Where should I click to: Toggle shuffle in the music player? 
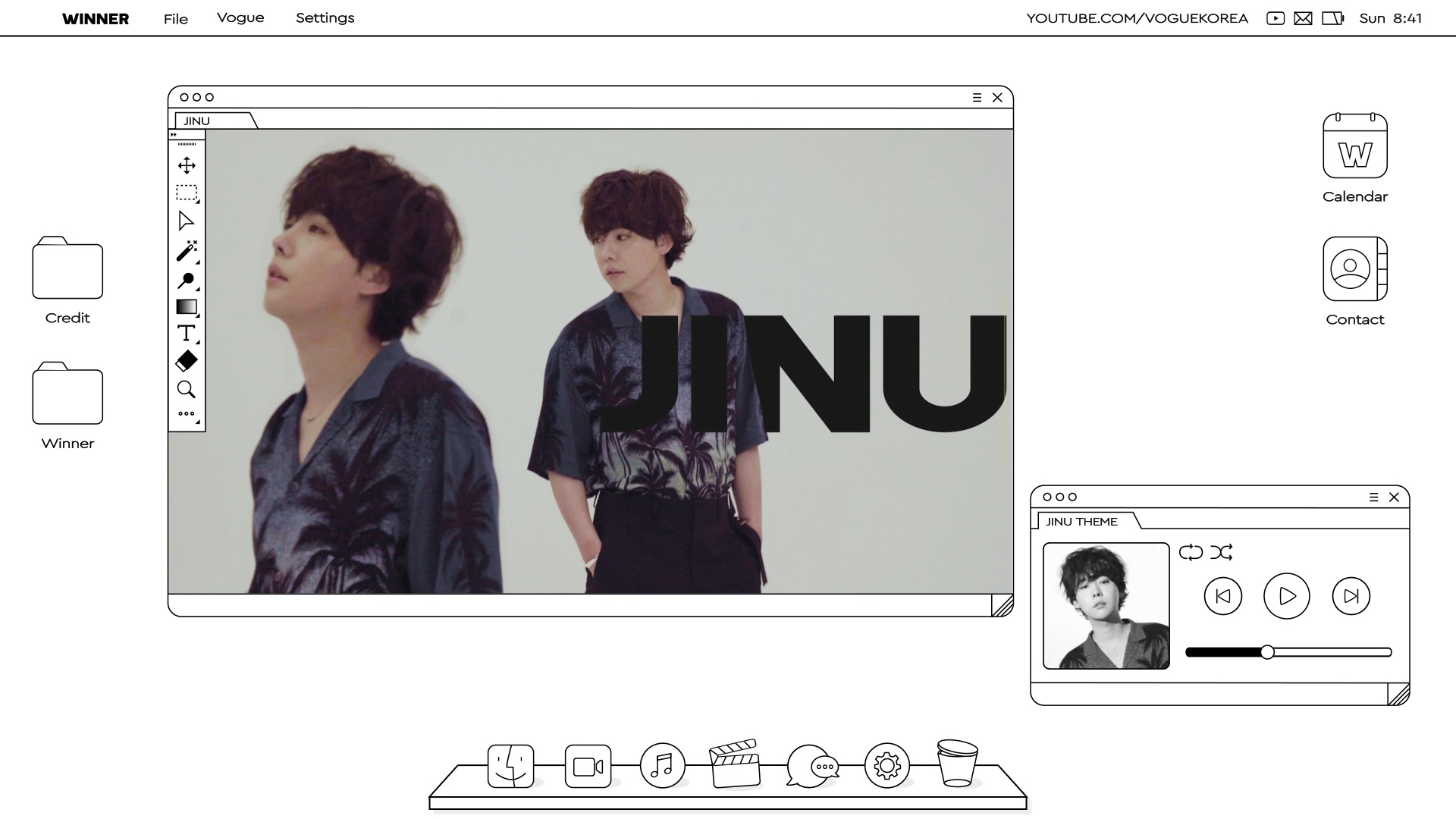point(1221,552)
